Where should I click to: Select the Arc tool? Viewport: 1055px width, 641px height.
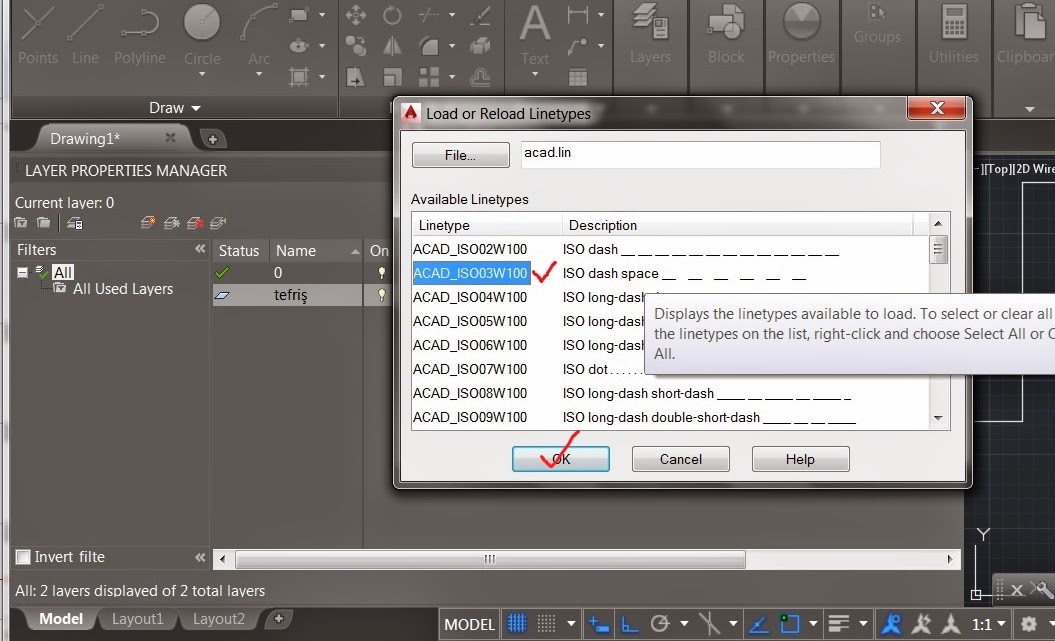(258, 34)
